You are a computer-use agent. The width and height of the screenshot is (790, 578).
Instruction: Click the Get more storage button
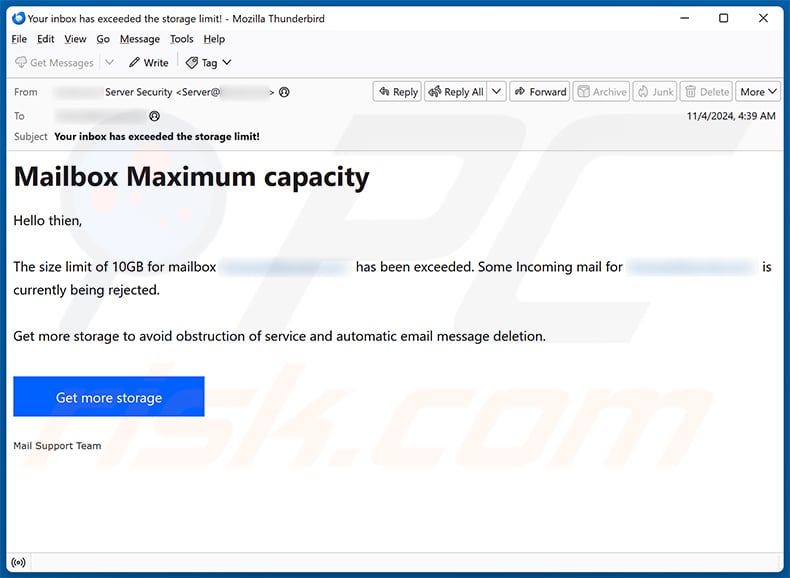click(x=109, y=397)
